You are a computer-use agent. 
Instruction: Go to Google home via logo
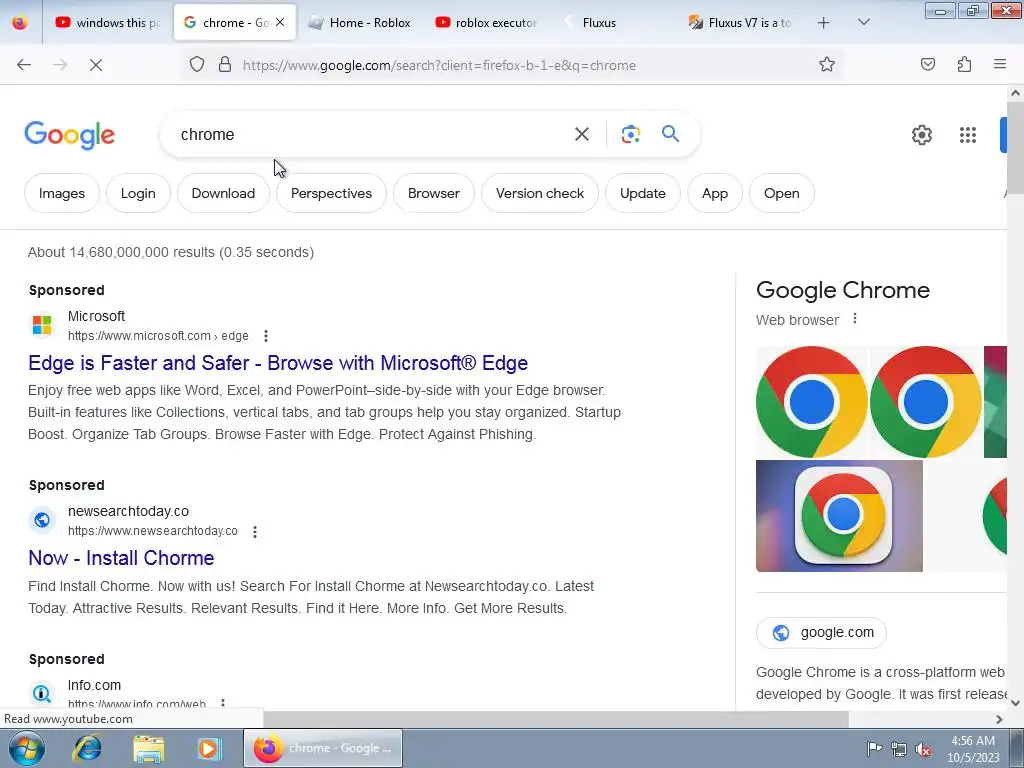click(70, 135)
